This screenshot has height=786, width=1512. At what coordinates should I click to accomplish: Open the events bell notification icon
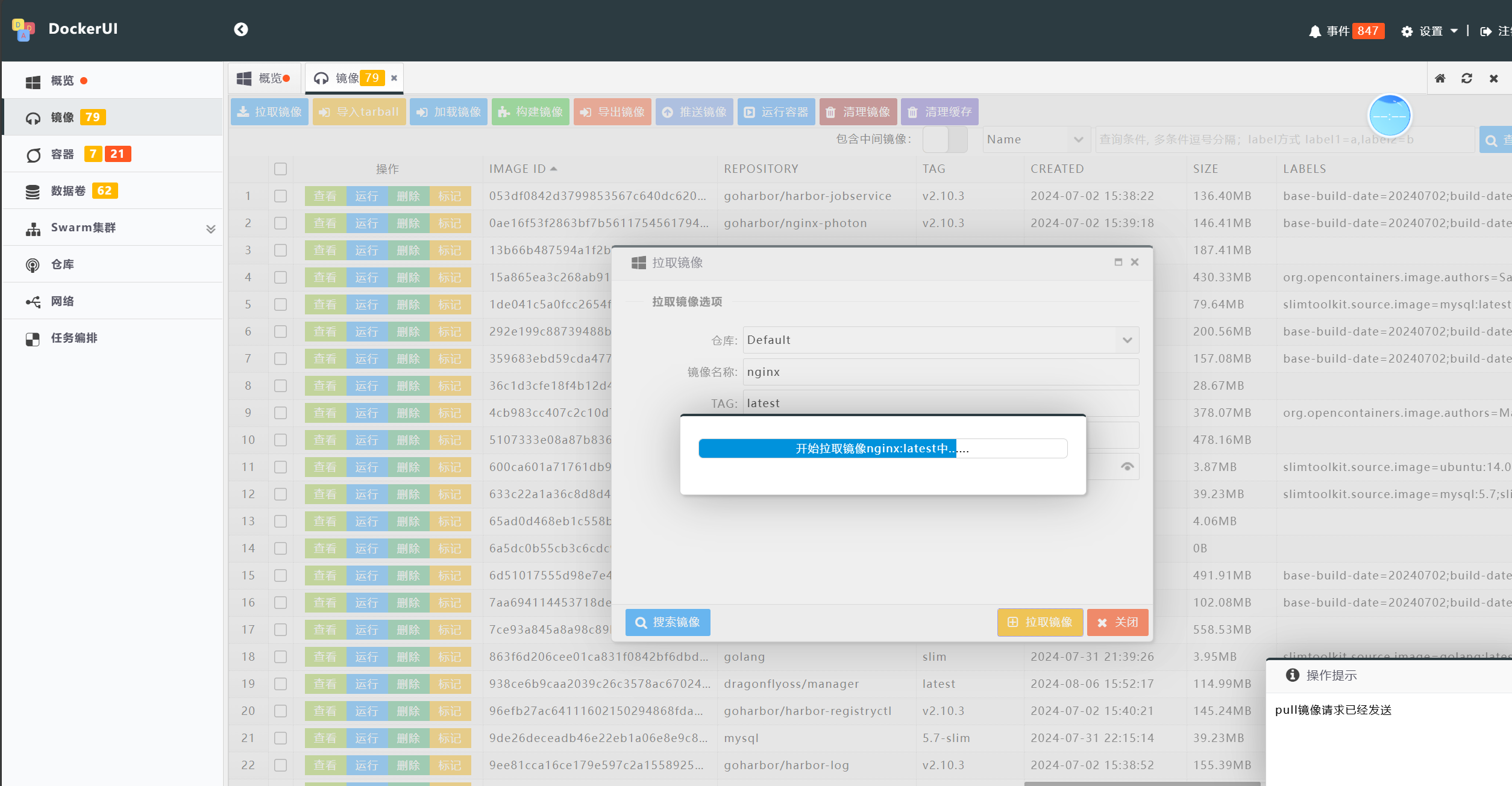[1315, 31]
